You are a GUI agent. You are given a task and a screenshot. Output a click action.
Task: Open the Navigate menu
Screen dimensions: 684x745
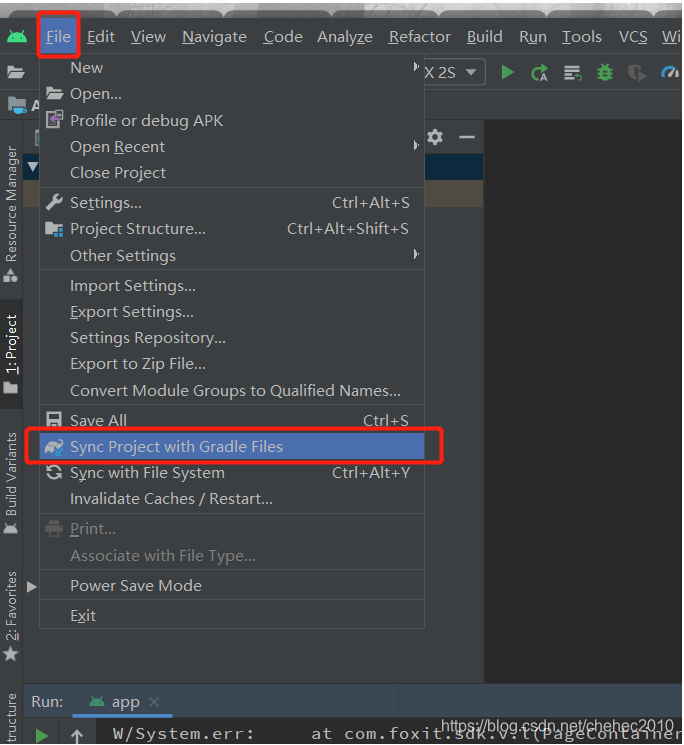coord(214,37)
